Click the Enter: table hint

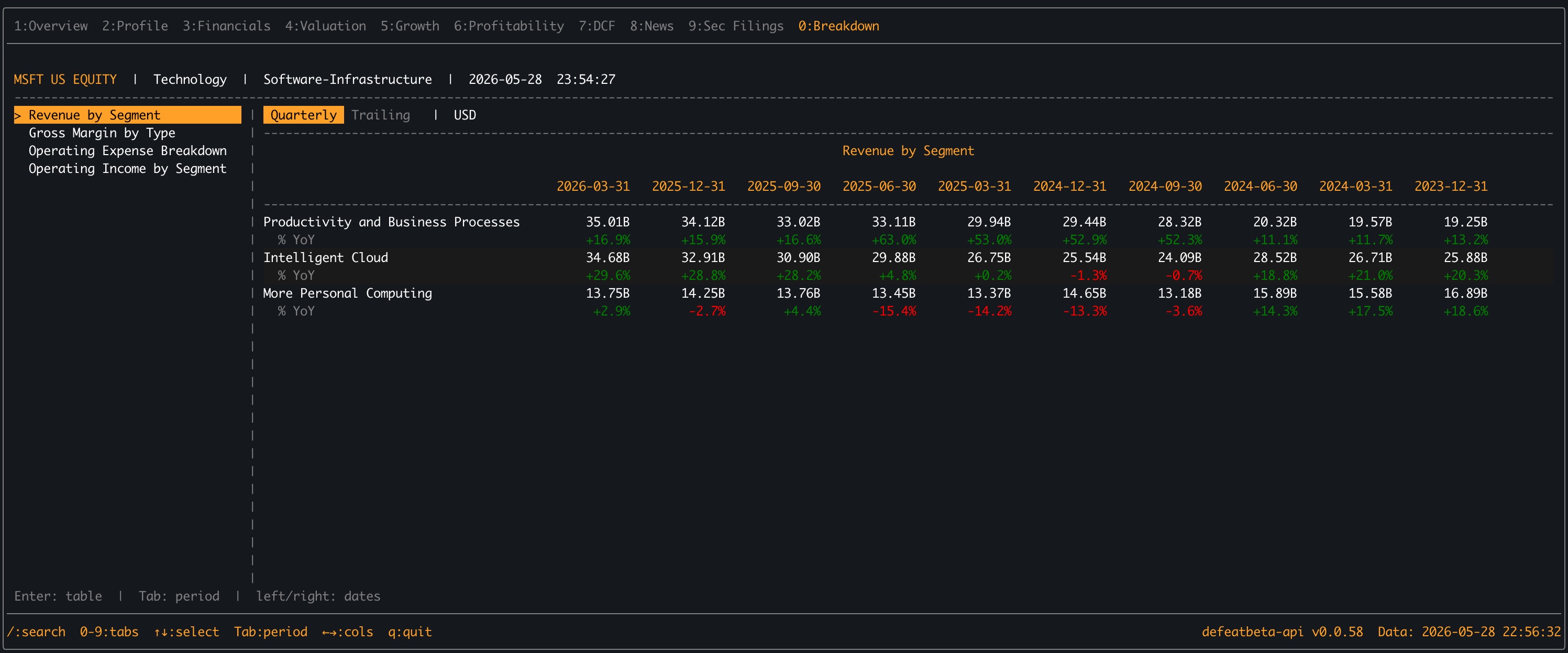tap(58, 596)
